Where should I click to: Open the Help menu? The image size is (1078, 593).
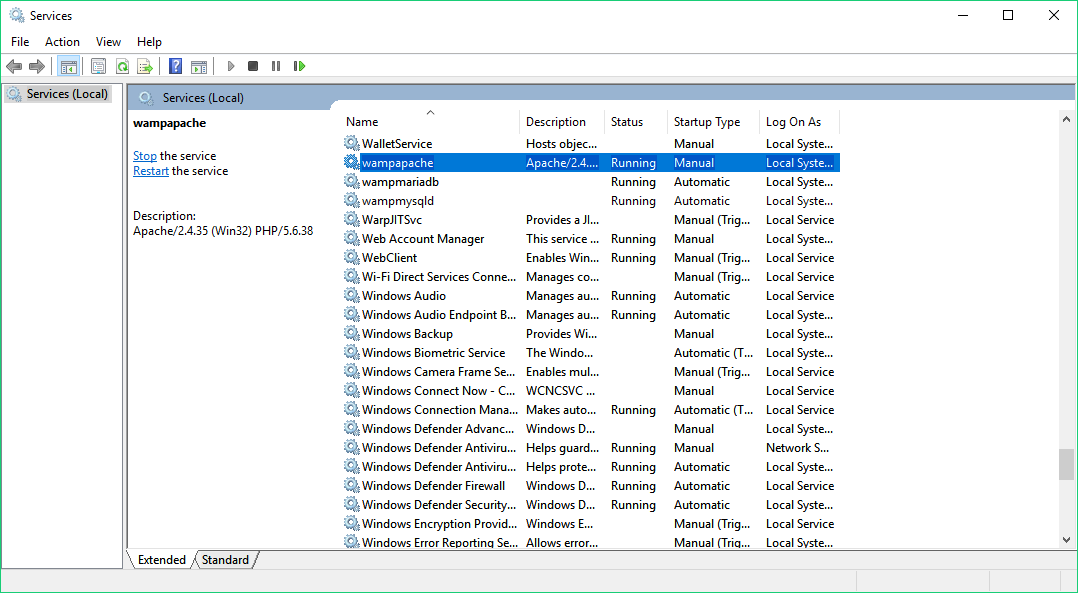tap(149, 42)
